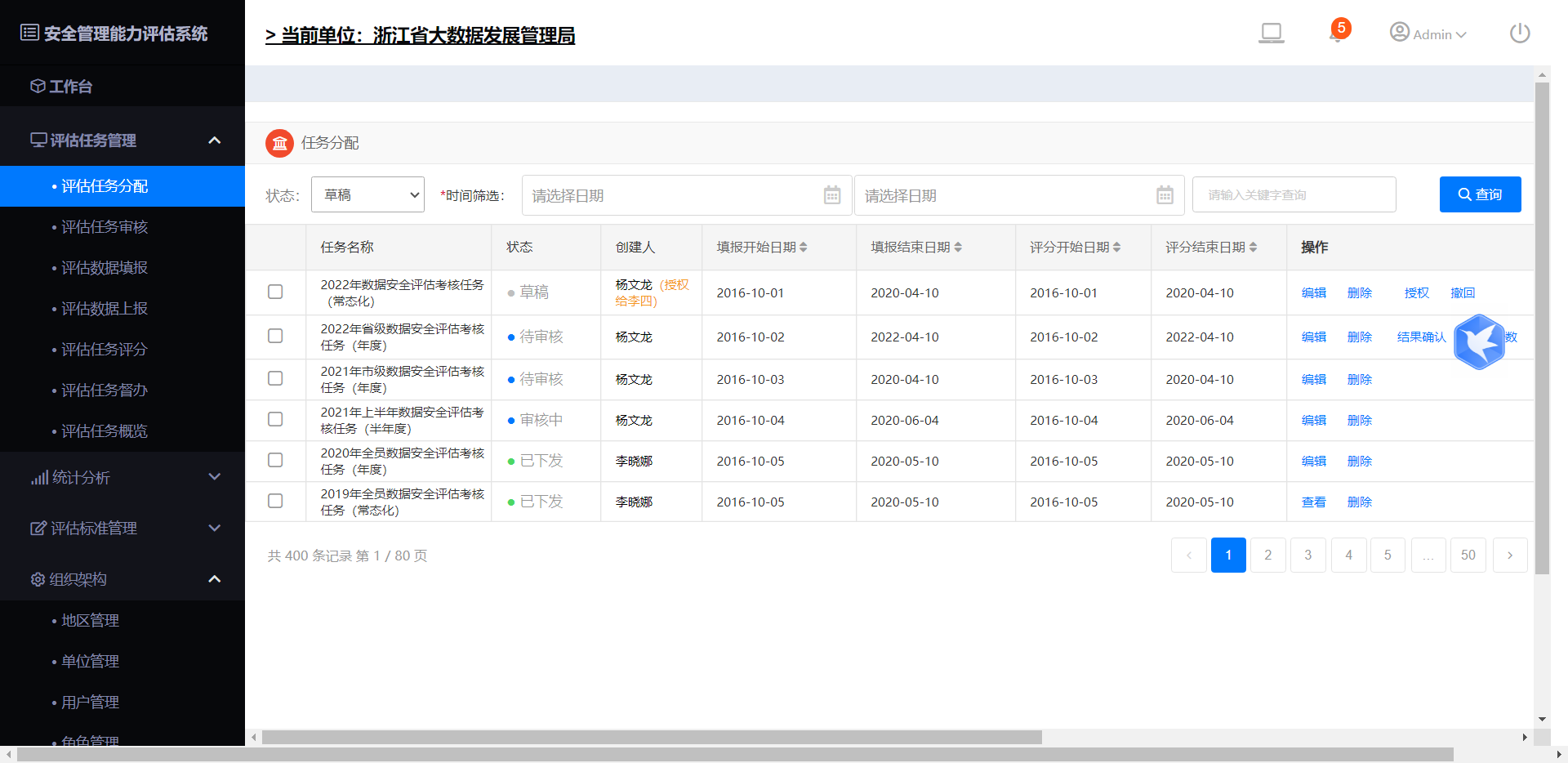
Task: Click the second 请选择日期 date input
Action: click(1019, 195)
